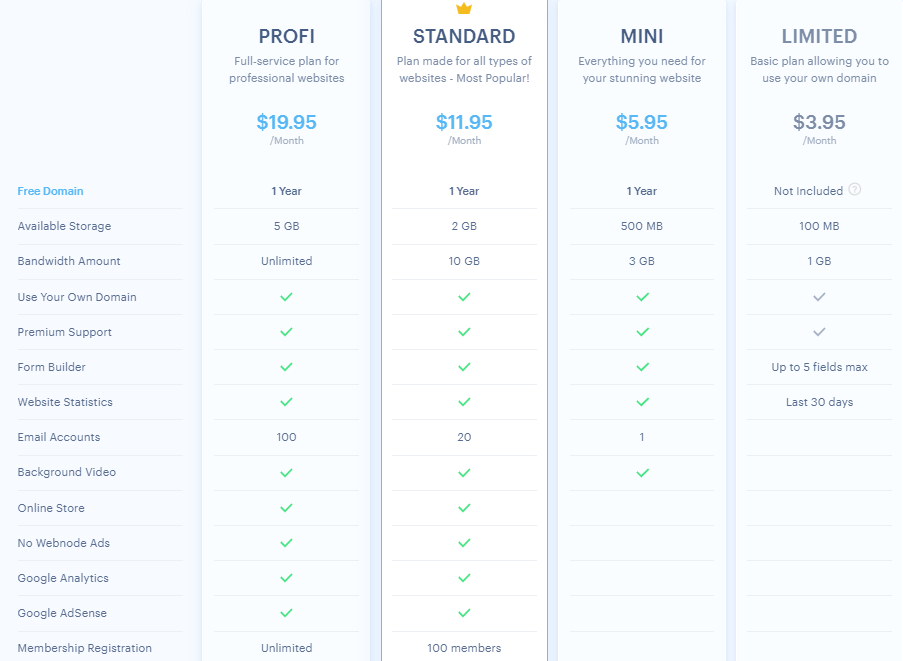
Task: Click MINI checkmark for Background Video
Action: pos(642,472)
